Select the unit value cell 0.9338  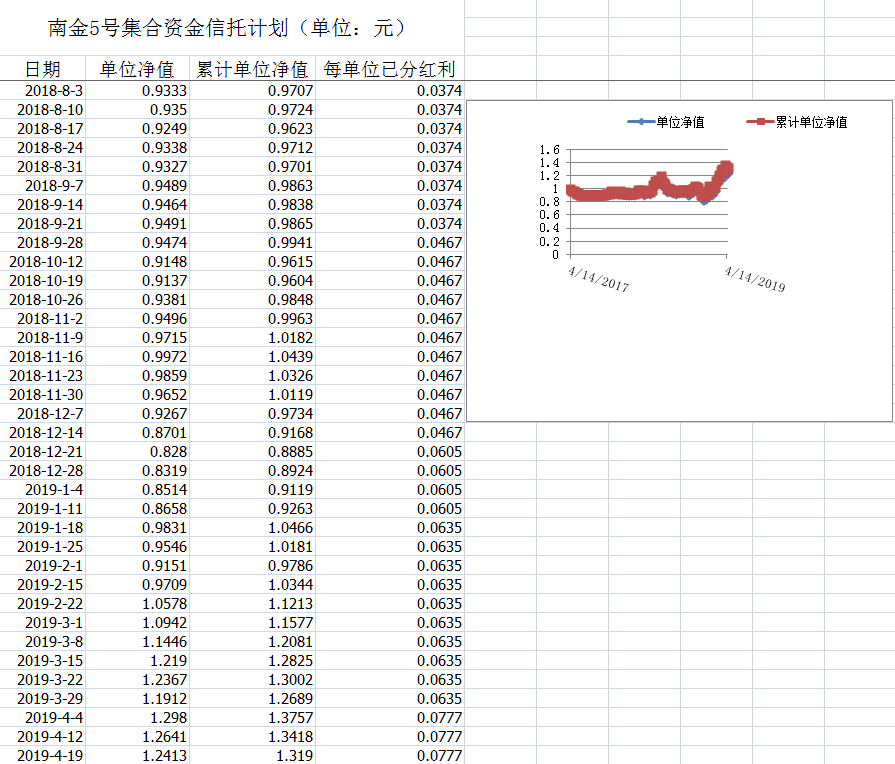click(137, 148)
